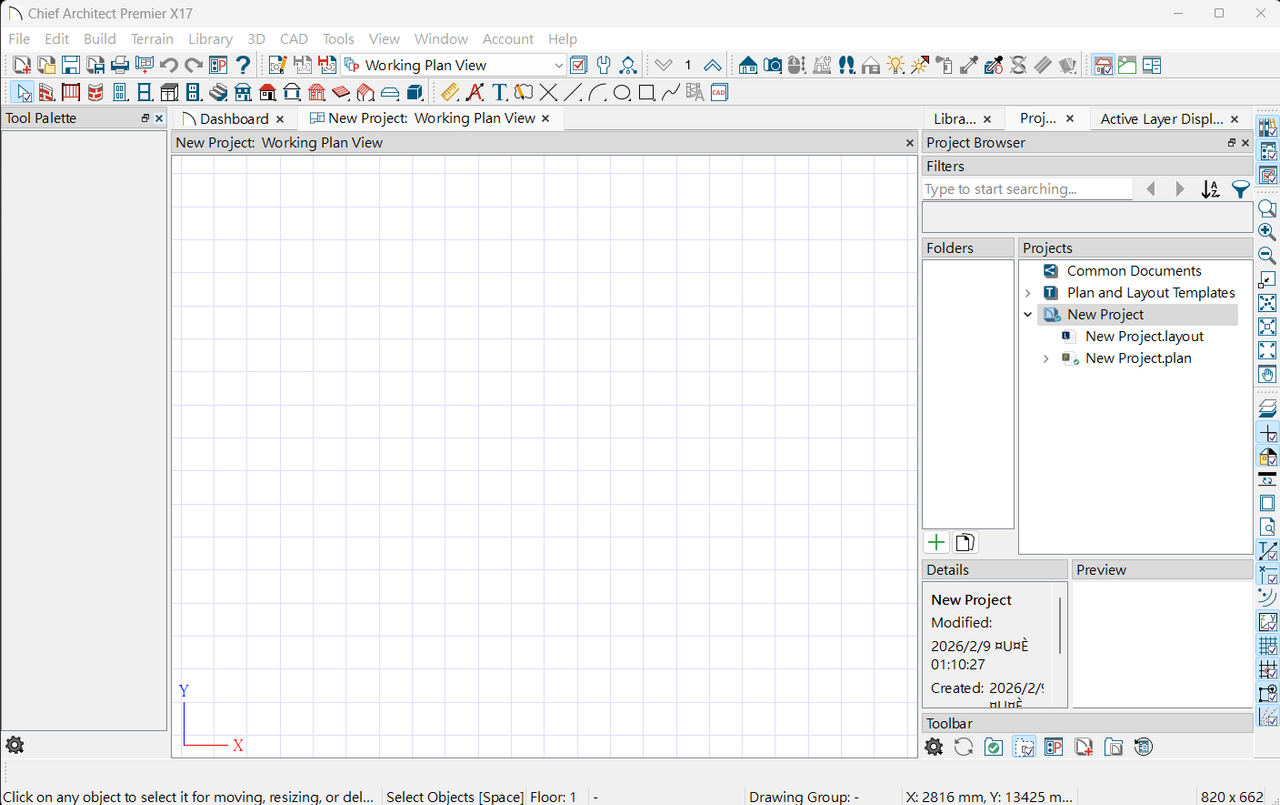Select the Text tool in toolbar
Viewport: 1280px width, 805px height.
pyautogui.click(x=499, y=93)
